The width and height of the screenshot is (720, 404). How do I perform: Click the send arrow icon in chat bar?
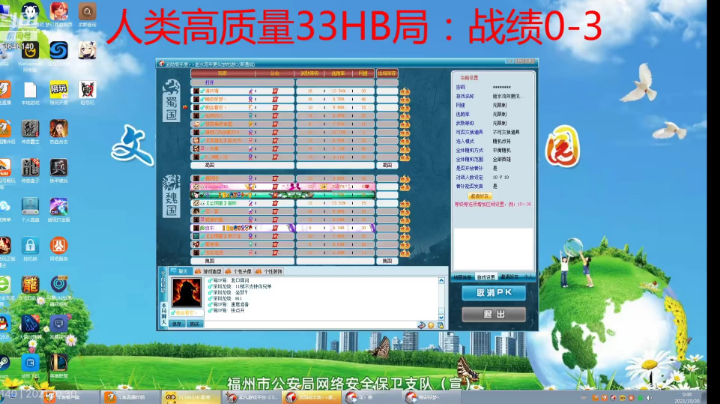(x=421, y=325)
